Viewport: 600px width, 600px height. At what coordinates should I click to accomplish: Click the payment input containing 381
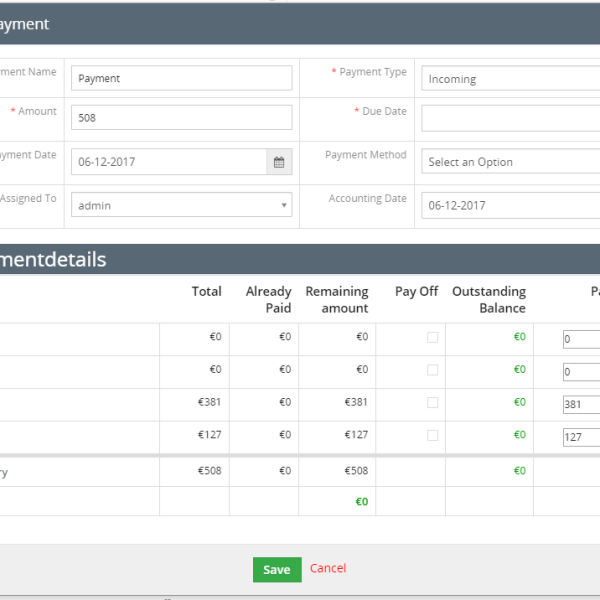pyautogui.click(x=581, y=404)
